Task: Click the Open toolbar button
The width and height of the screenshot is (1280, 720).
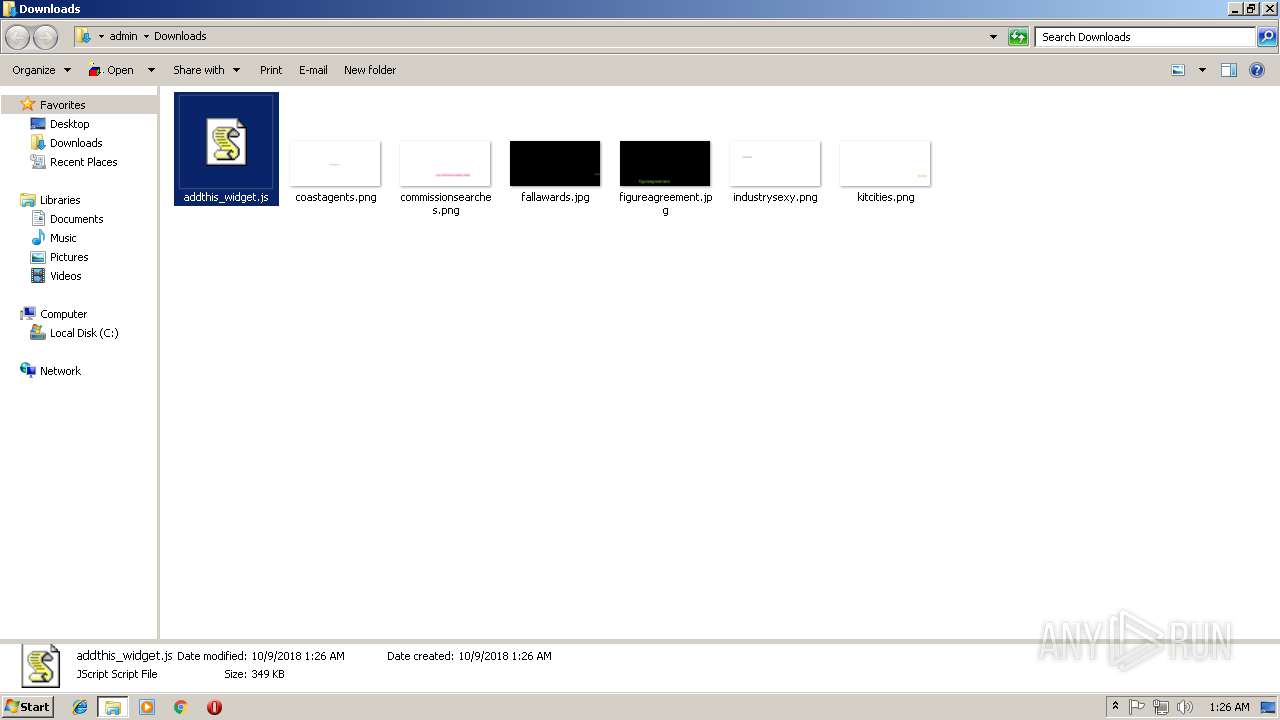Action: 111,70
